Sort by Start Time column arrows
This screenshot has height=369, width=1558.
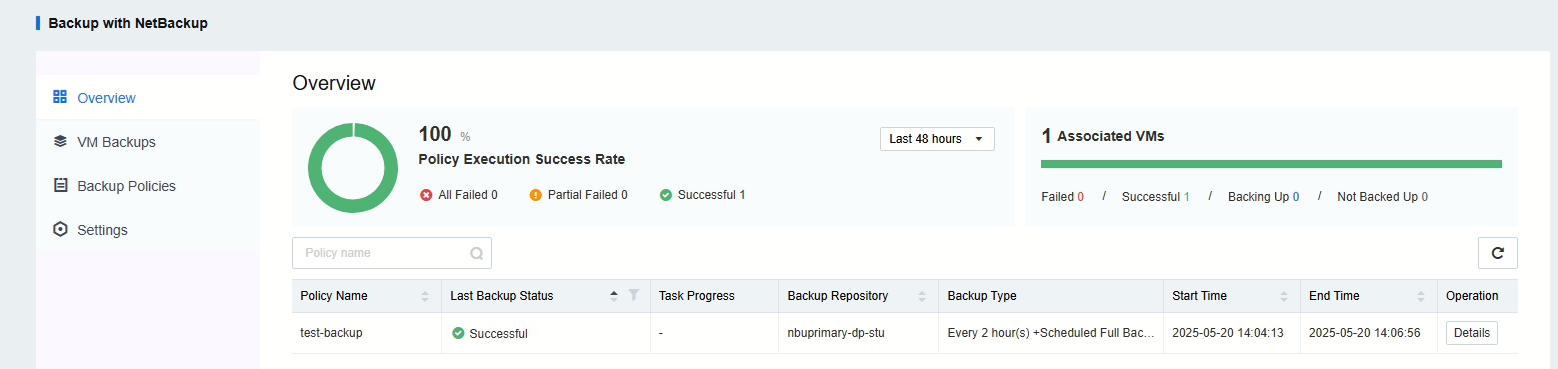coord(1284,296)
